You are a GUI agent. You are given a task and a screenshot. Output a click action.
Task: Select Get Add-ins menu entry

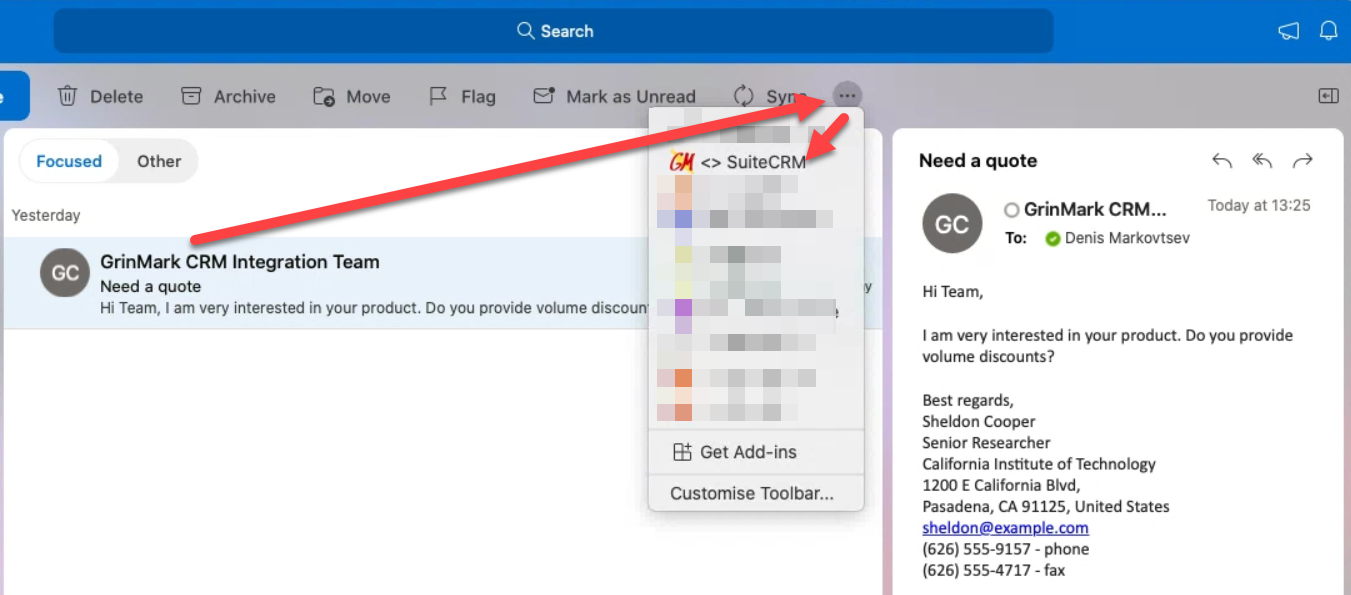(x=755, y=452)
